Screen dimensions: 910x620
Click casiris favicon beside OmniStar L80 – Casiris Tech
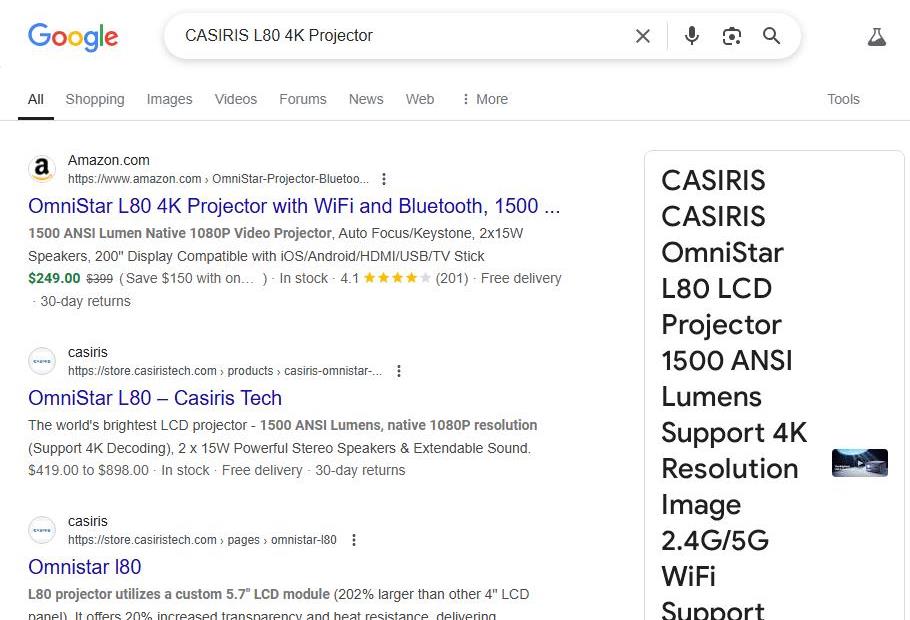pos(42,361)
